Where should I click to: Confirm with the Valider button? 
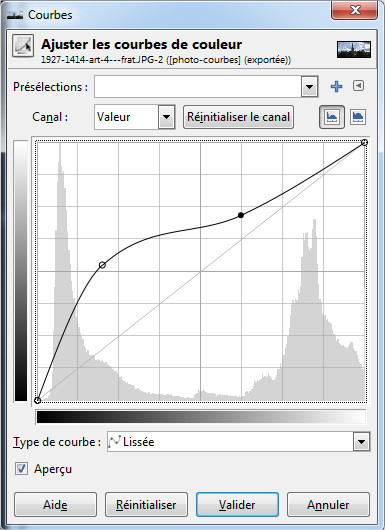237,505
